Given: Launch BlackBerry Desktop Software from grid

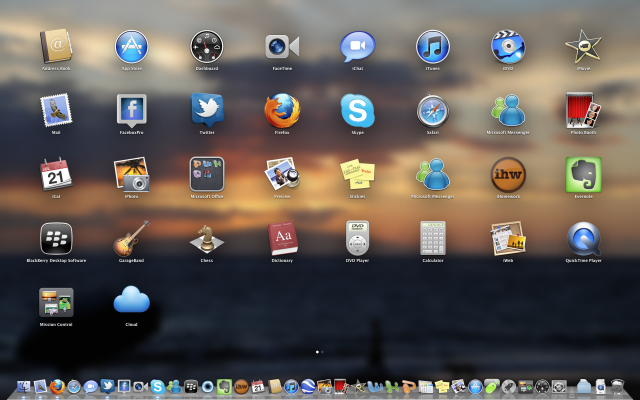Looking at the screenshot, I should pos(56,238).
